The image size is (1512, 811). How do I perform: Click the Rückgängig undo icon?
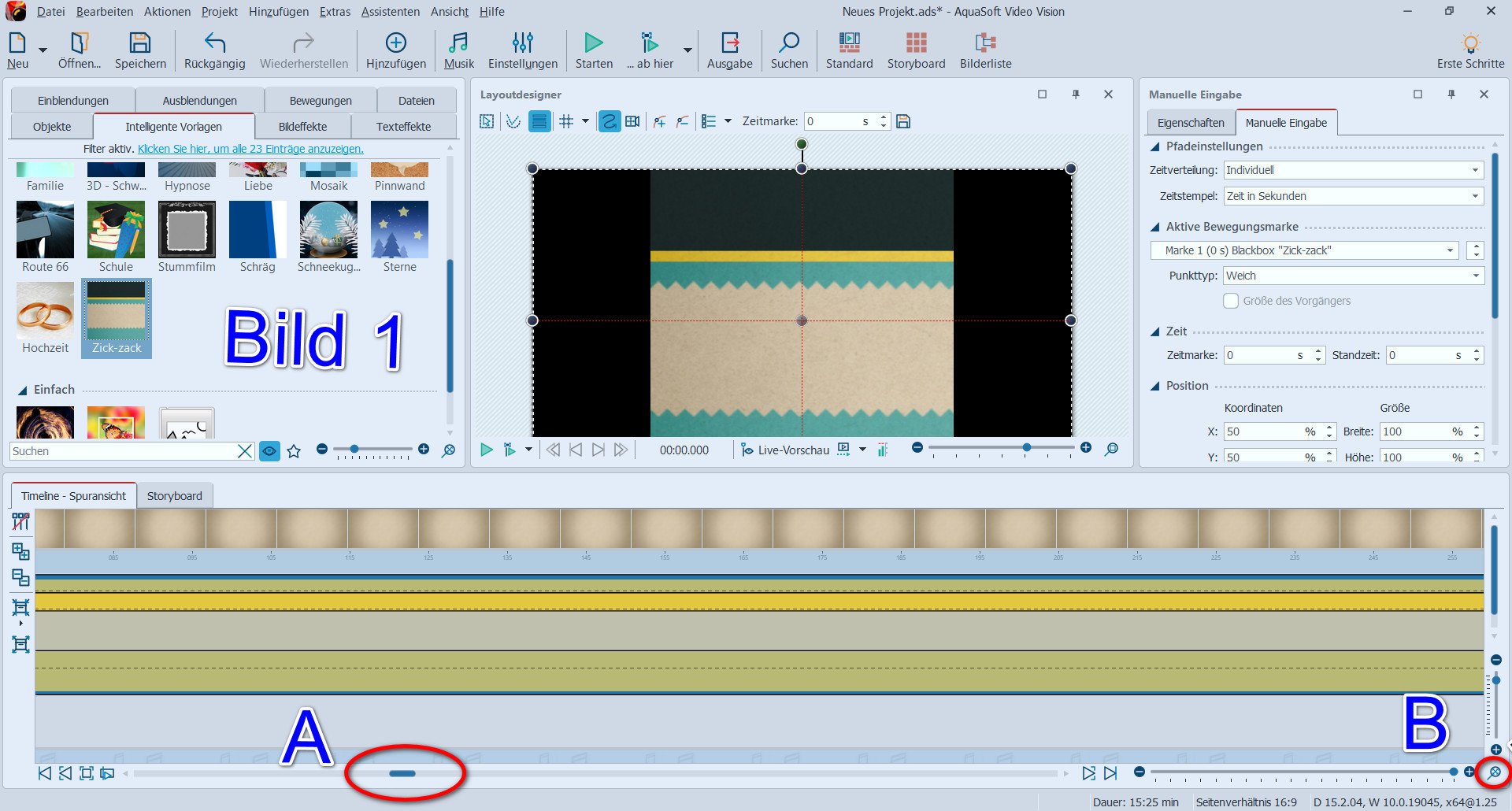pos(214,43)
